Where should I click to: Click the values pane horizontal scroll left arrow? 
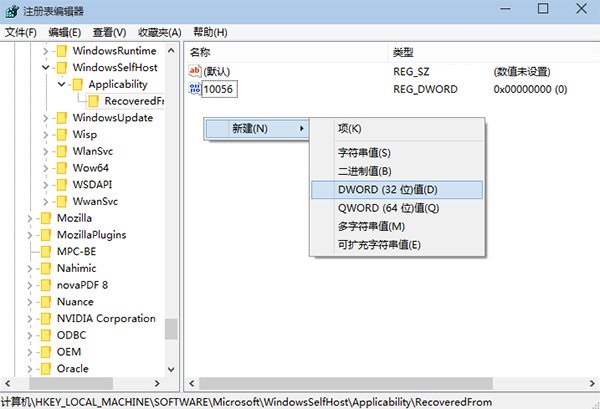[x=192, y=383]
